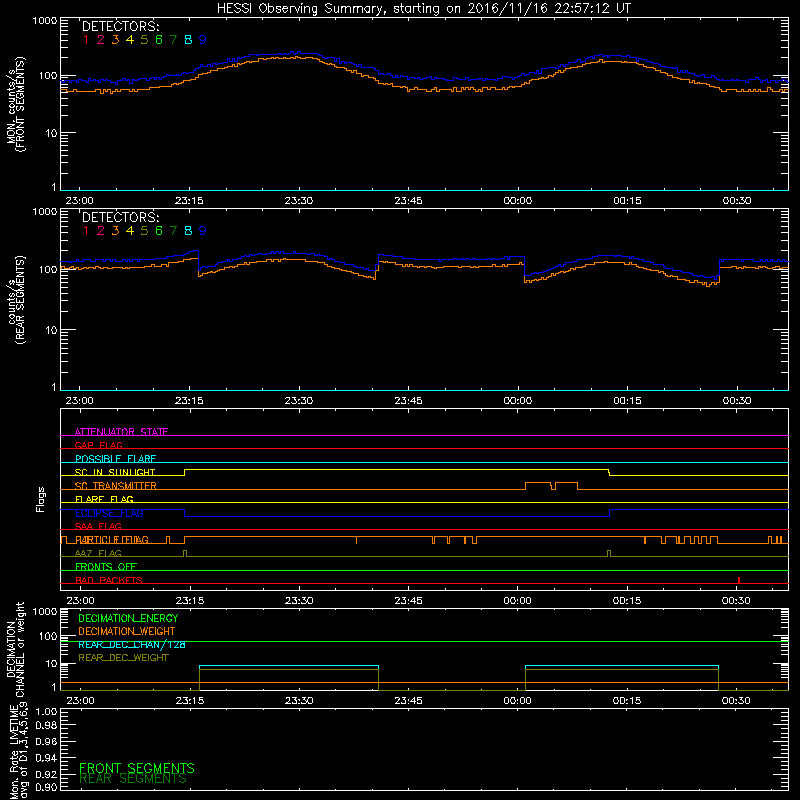Click the SC_TRANSMITTER raised pulse after 00:00
The image size is (800, 800).
552,486
